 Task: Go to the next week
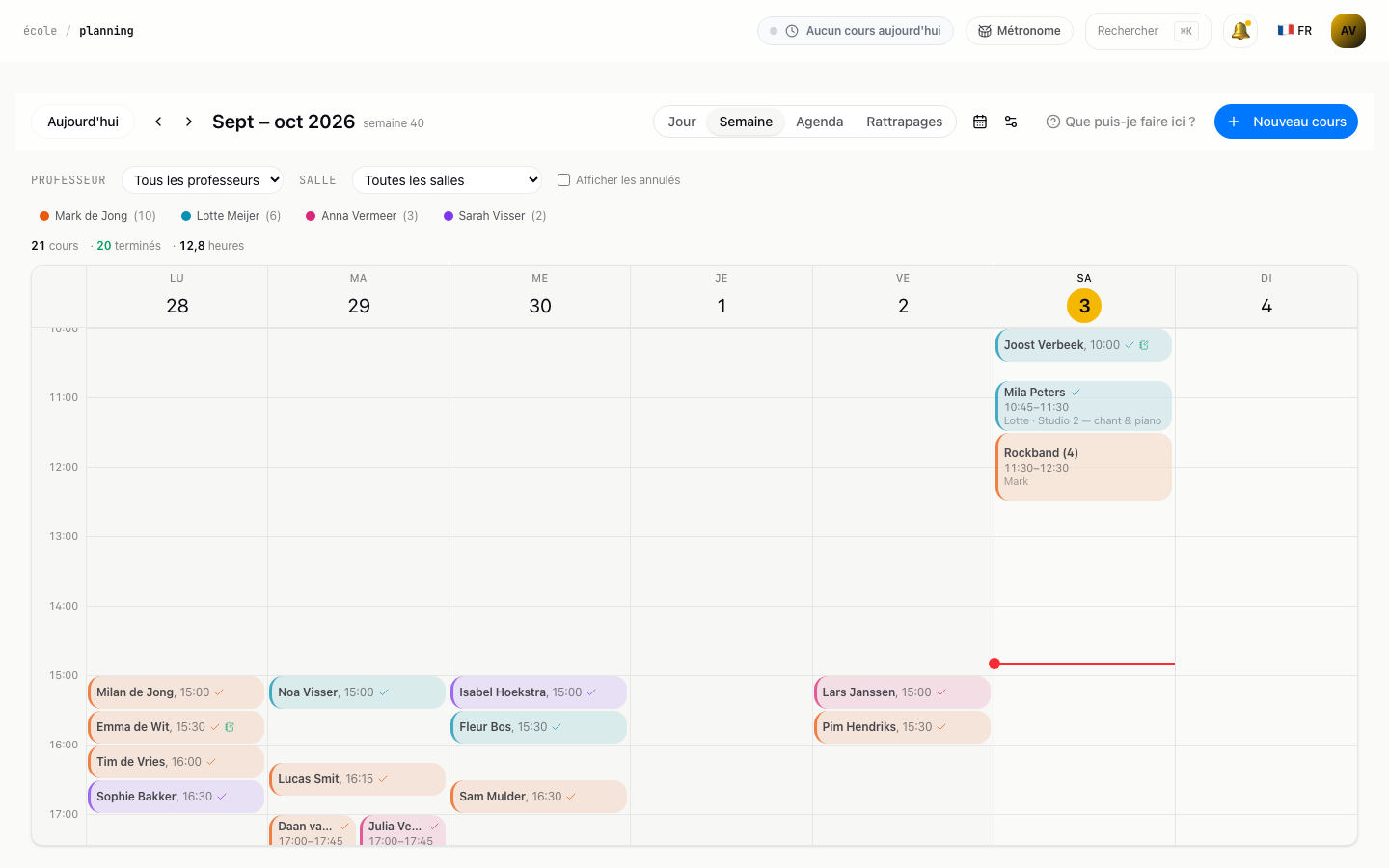pos(189,122)
